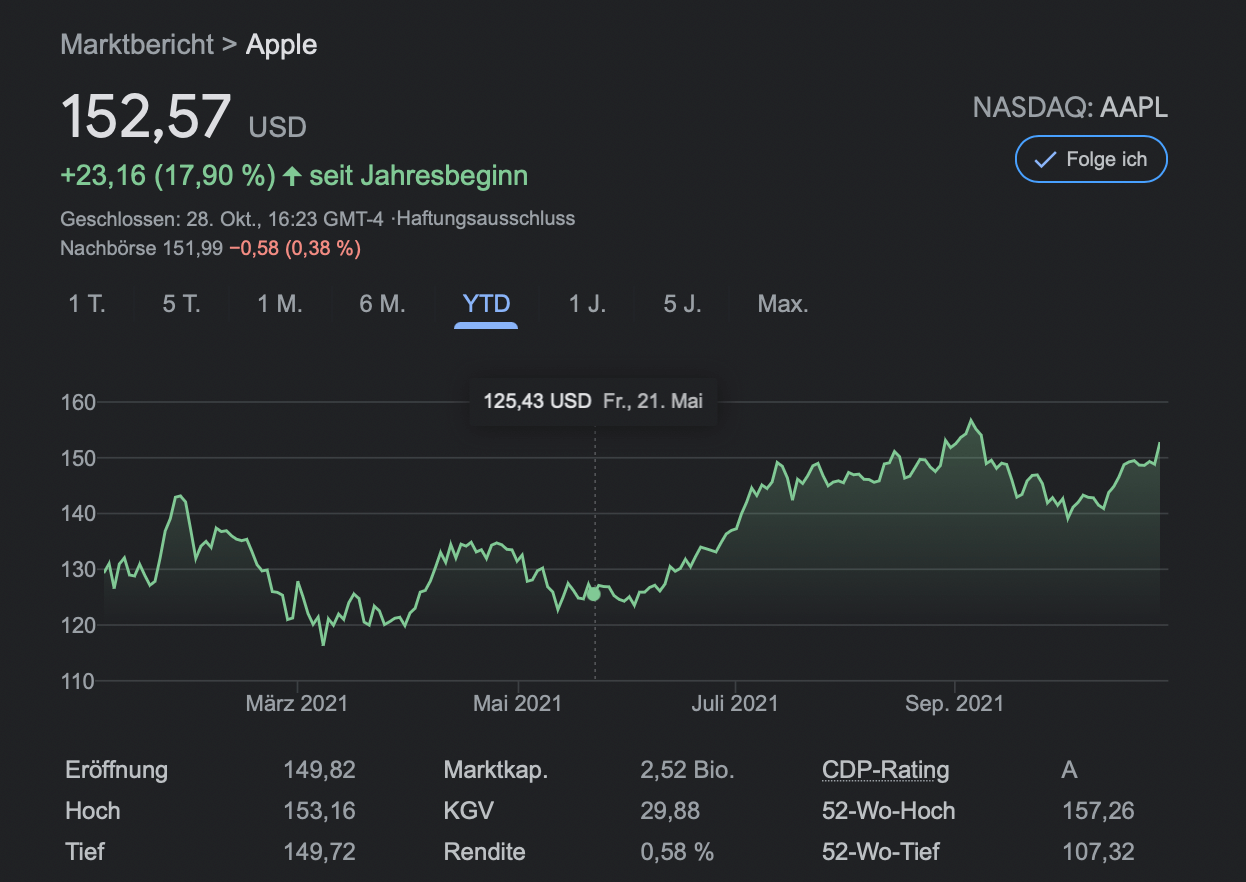Click the Apple breadcrumb title
The image size is (1246, 882).
[x=282, y=45]
